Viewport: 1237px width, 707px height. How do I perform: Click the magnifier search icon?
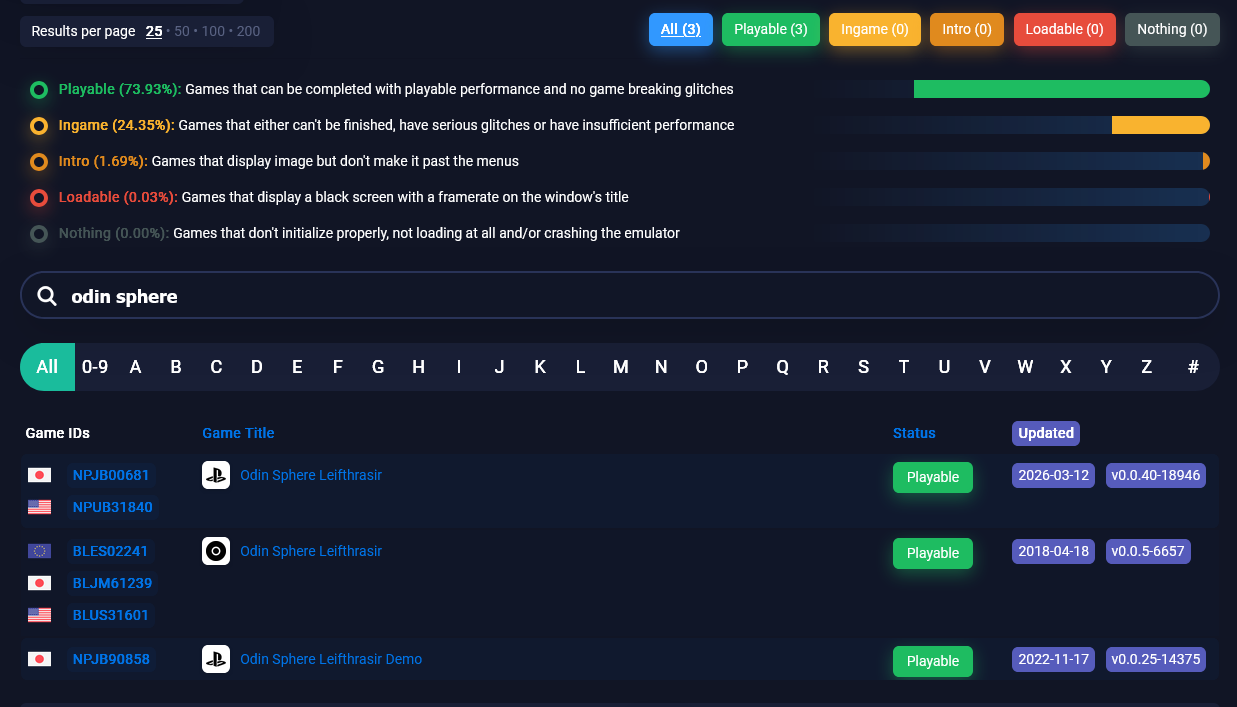pos(47,296)
